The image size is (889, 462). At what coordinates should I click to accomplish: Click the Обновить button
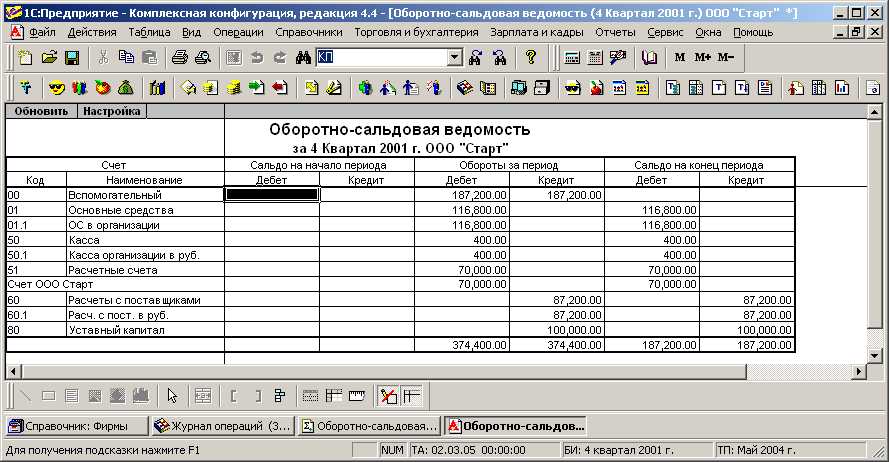(x=41, y=111)
